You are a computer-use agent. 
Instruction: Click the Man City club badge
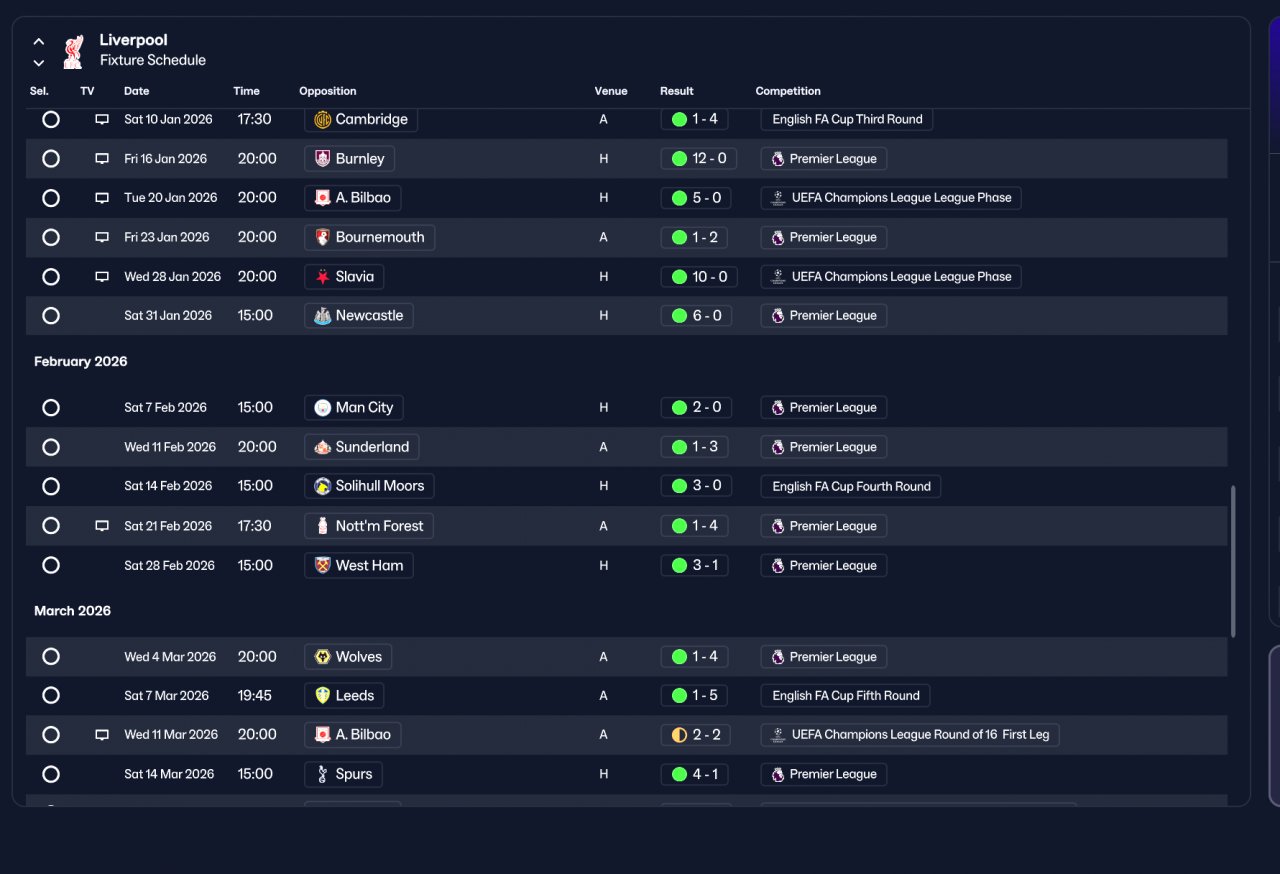click(322, 408)
